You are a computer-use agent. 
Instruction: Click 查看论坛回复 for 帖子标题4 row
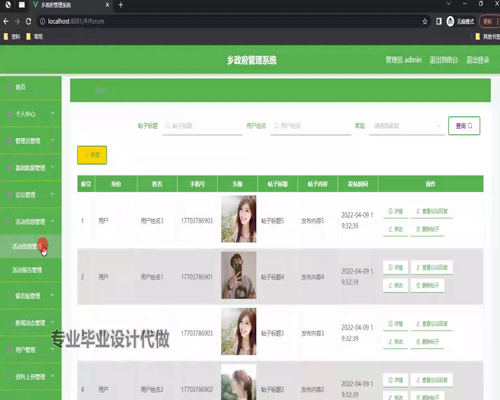432,268
